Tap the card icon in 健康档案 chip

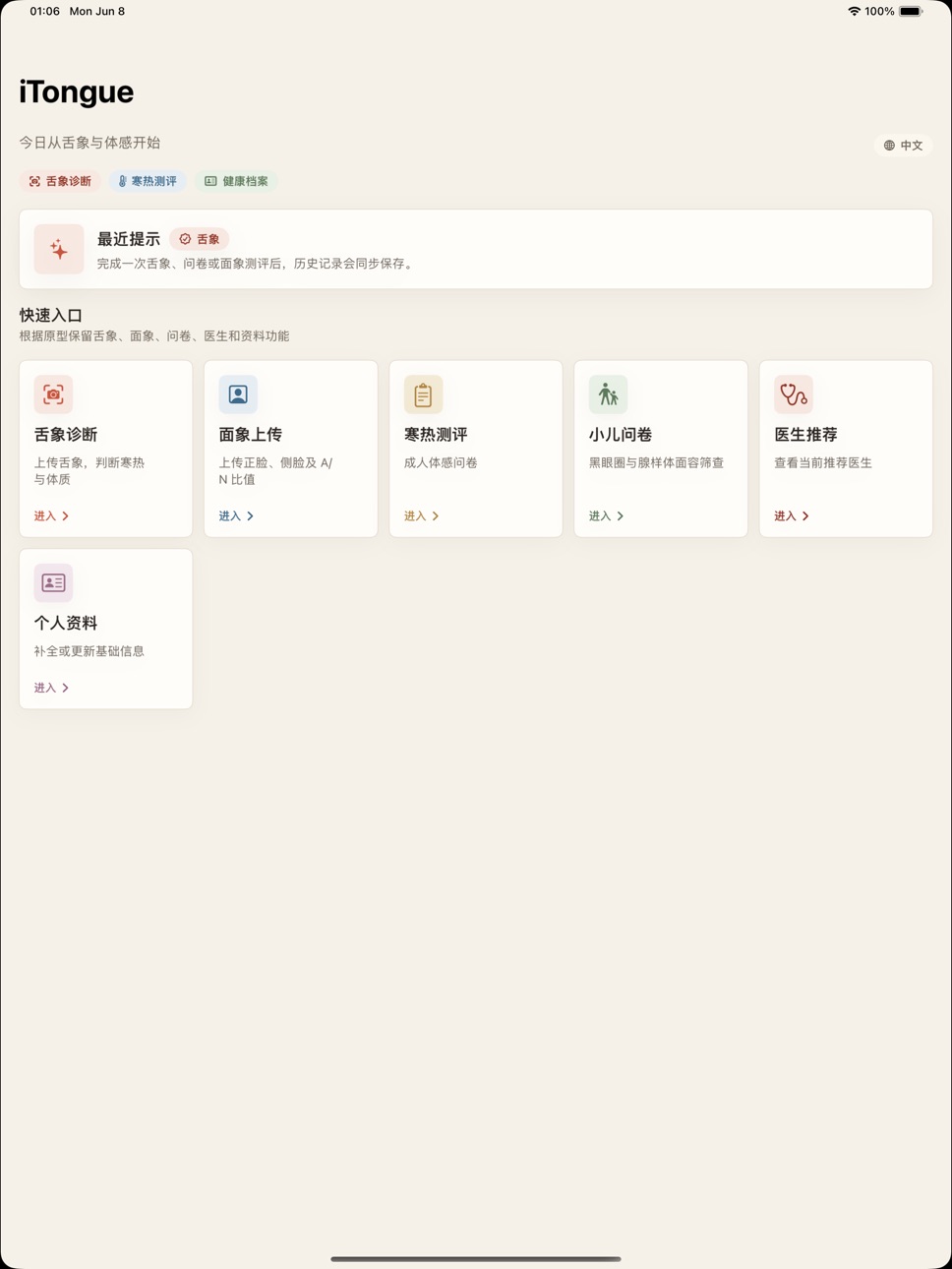coord(210,181)
